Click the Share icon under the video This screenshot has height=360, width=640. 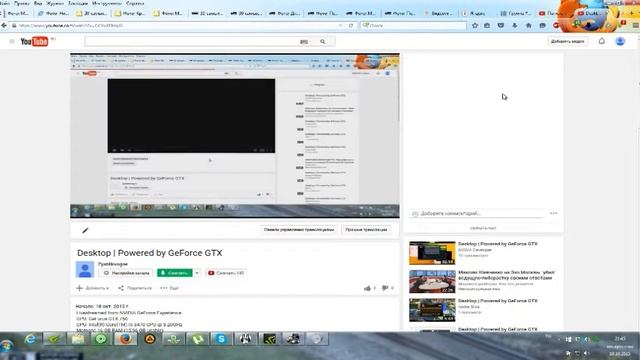point(121,288)
